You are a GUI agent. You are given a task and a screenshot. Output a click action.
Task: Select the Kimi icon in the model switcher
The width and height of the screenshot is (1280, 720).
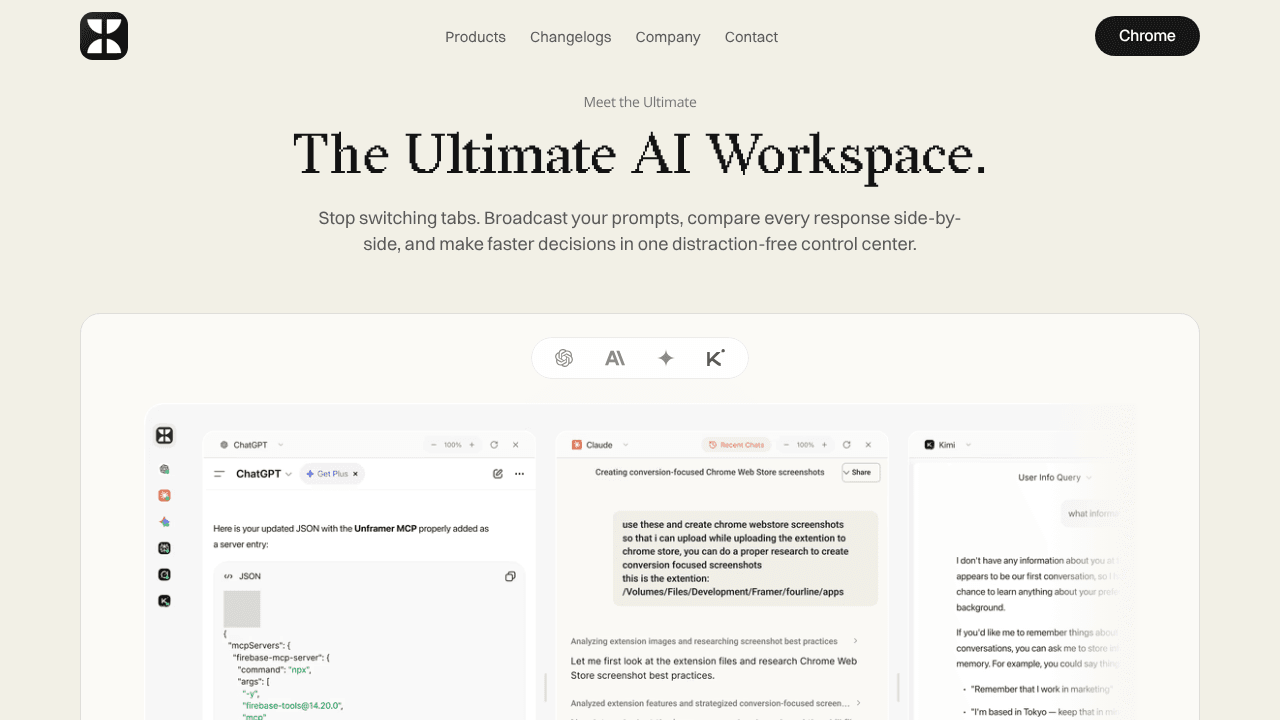click(x=715, y=358)
